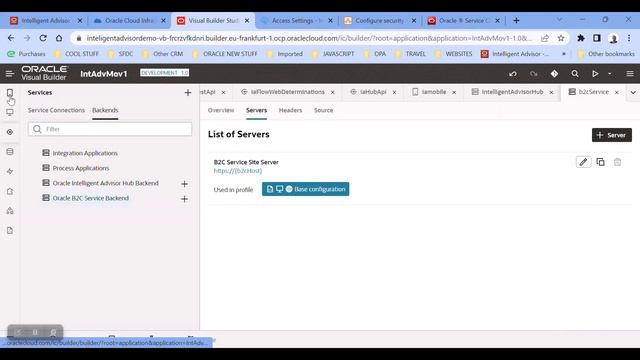This screenshot has height=360, width=640.
Task: Click the Undo icon in header
Action: point(513,74)
